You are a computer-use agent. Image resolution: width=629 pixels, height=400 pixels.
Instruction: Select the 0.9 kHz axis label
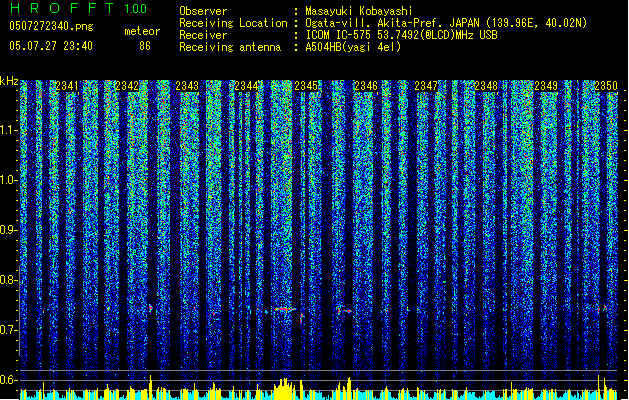pyautogui.click(x=9, y=230)
